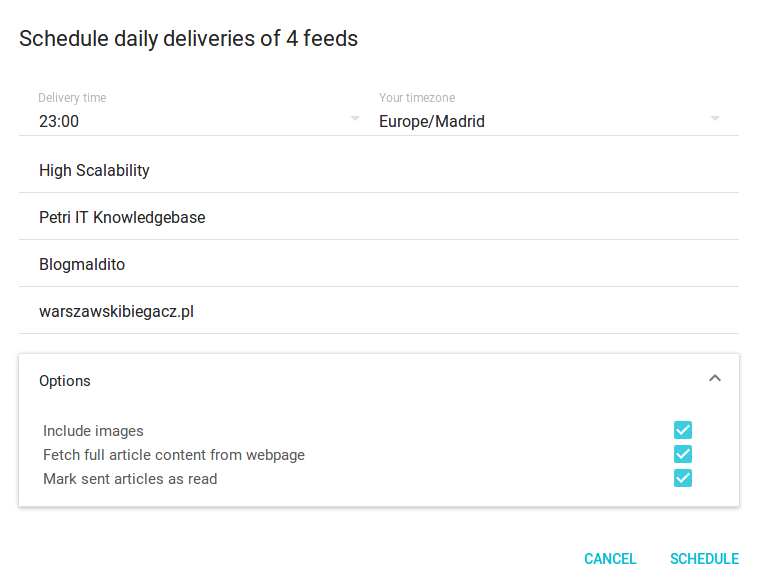Image resolution: width=763 pixels, height=581 pixels.
Task: Collapse the Options panel chevron
Action: click(x=714, y=378)
